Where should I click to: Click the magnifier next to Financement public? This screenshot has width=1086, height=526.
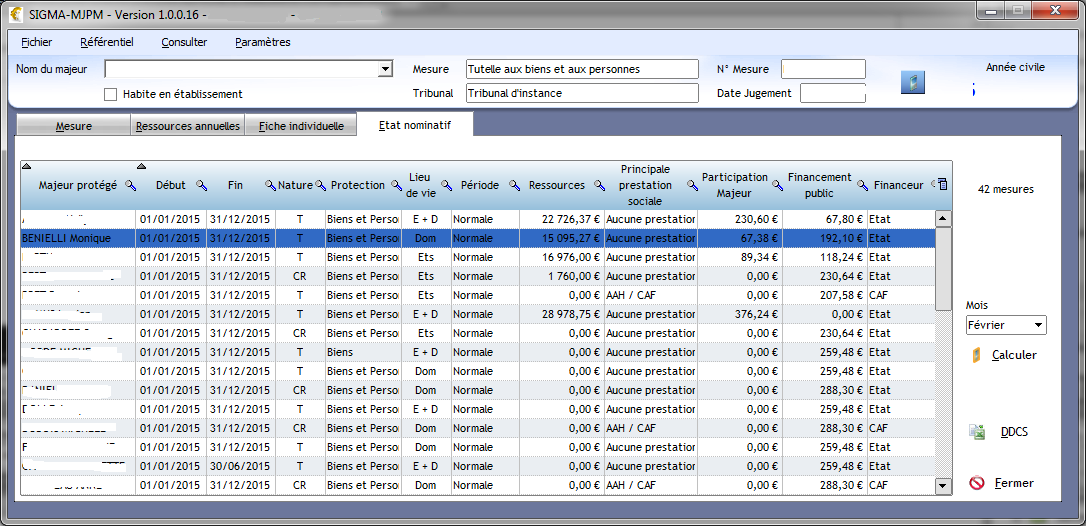click(x=862, y=186)
